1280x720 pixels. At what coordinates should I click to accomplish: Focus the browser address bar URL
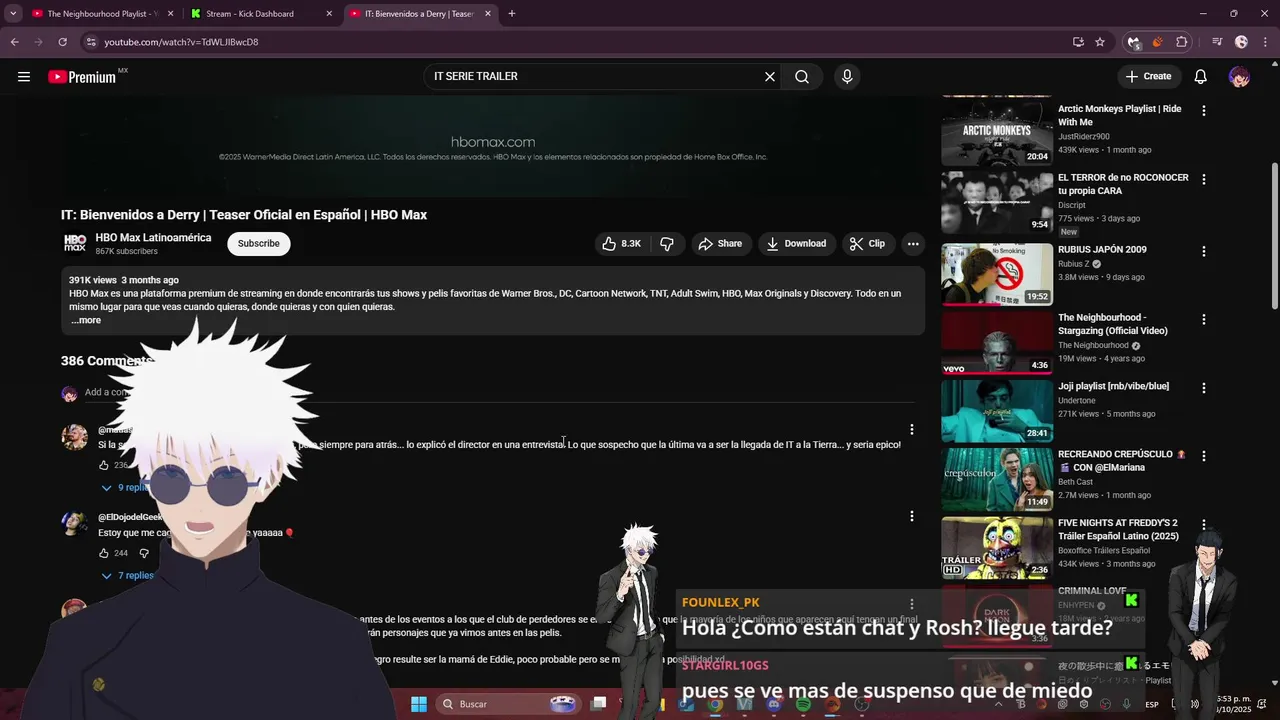[x=181, y=42]
